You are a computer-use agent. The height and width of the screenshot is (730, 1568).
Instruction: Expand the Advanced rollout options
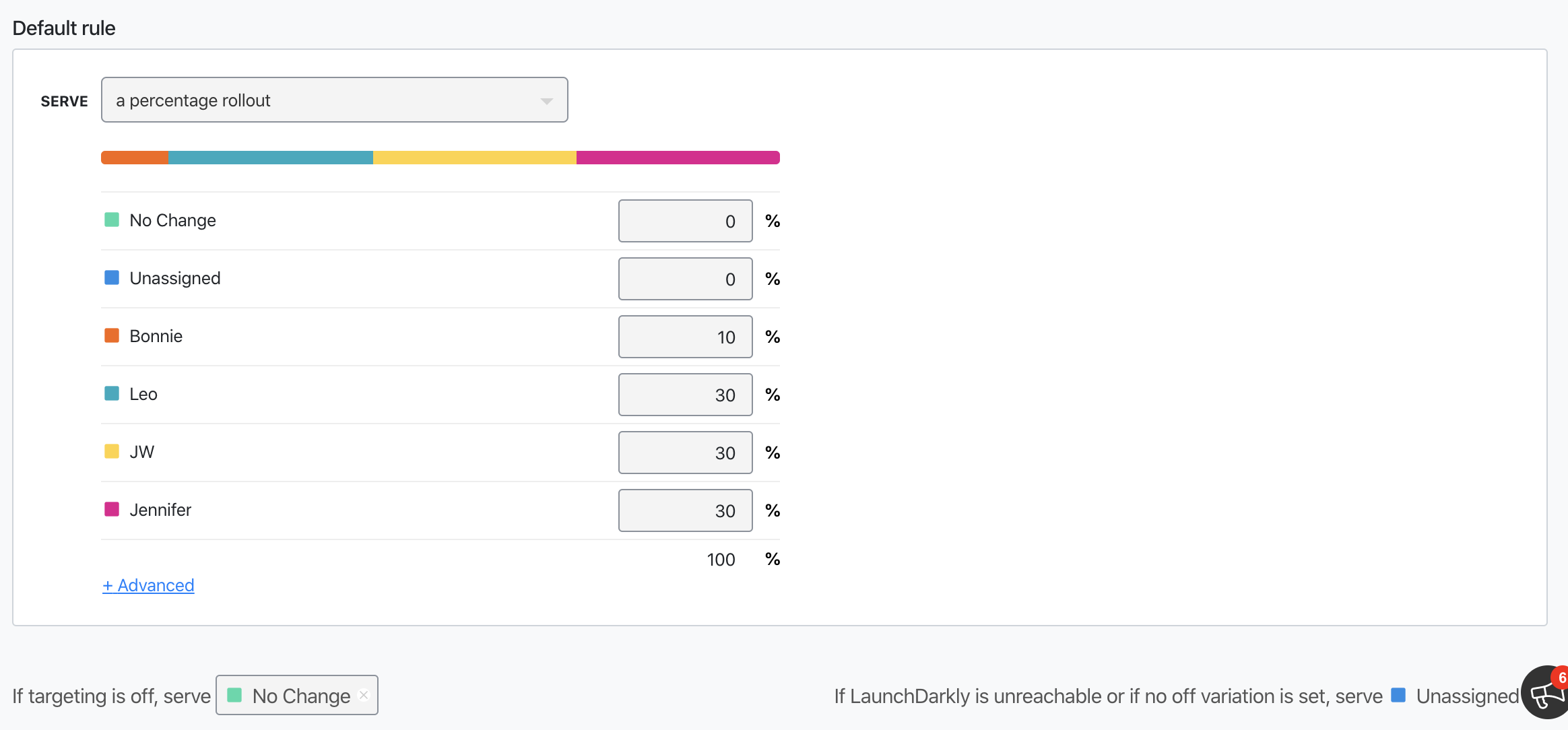[x=148, y=585]
